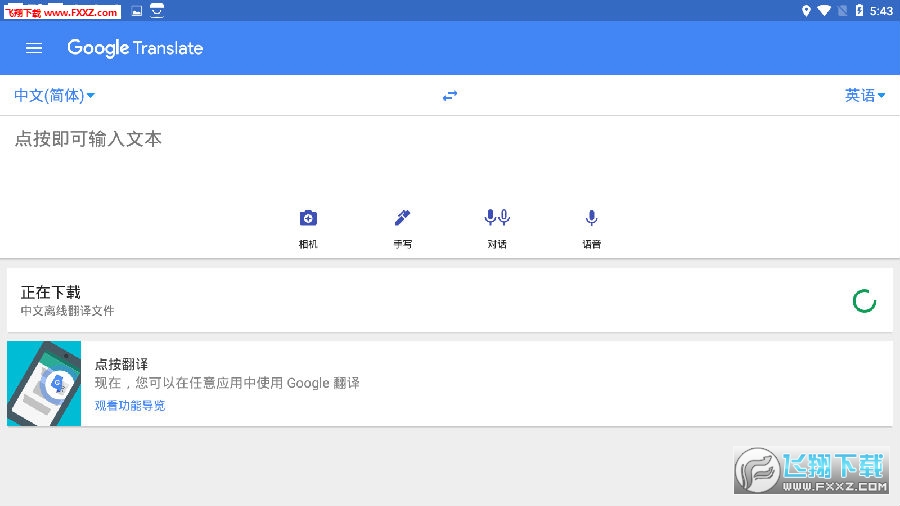
Task: Tap the download progress spinner
Action: 864,301
